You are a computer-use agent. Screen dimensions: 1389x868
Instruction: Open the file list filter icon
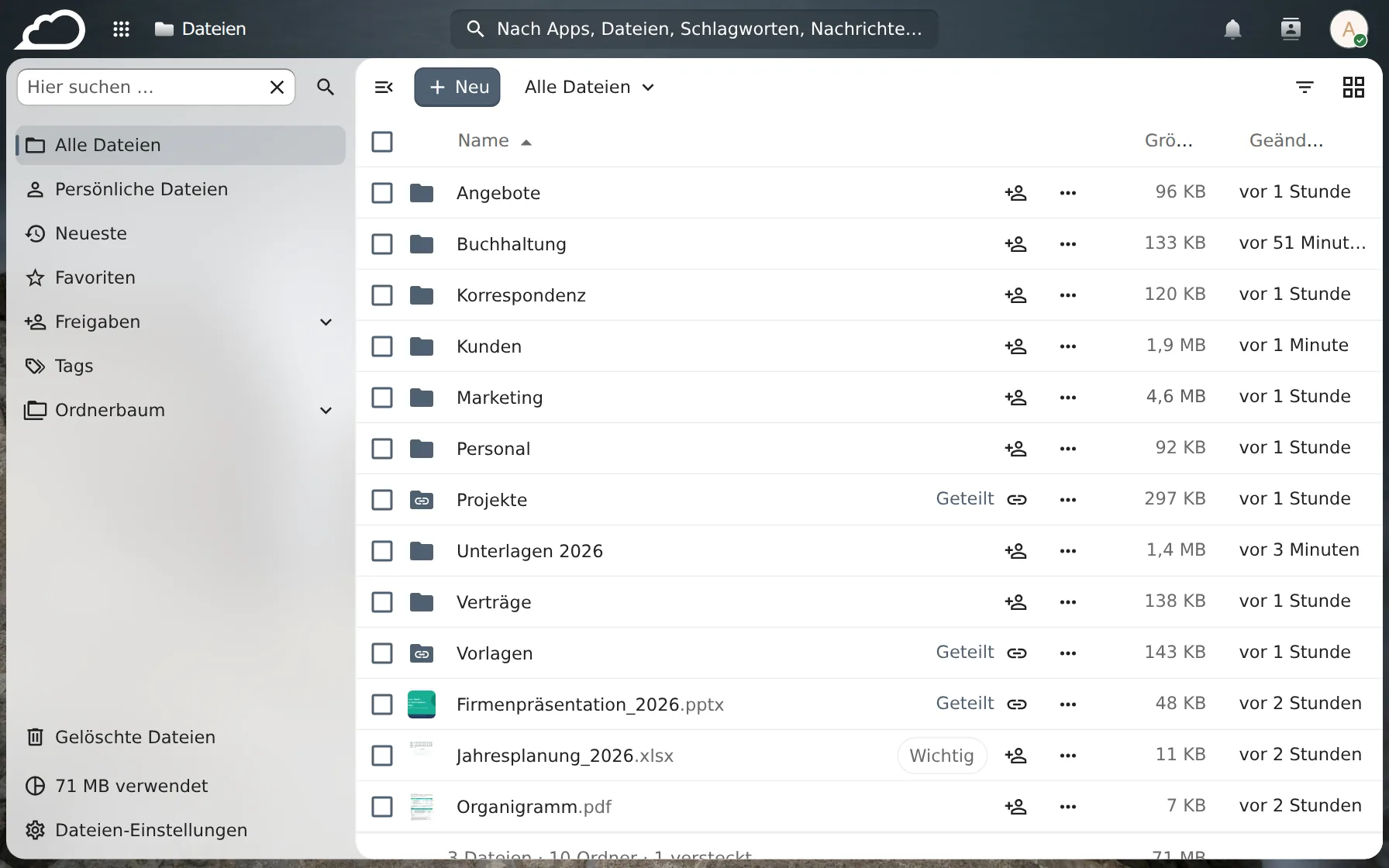click(x=1305, y=87)
